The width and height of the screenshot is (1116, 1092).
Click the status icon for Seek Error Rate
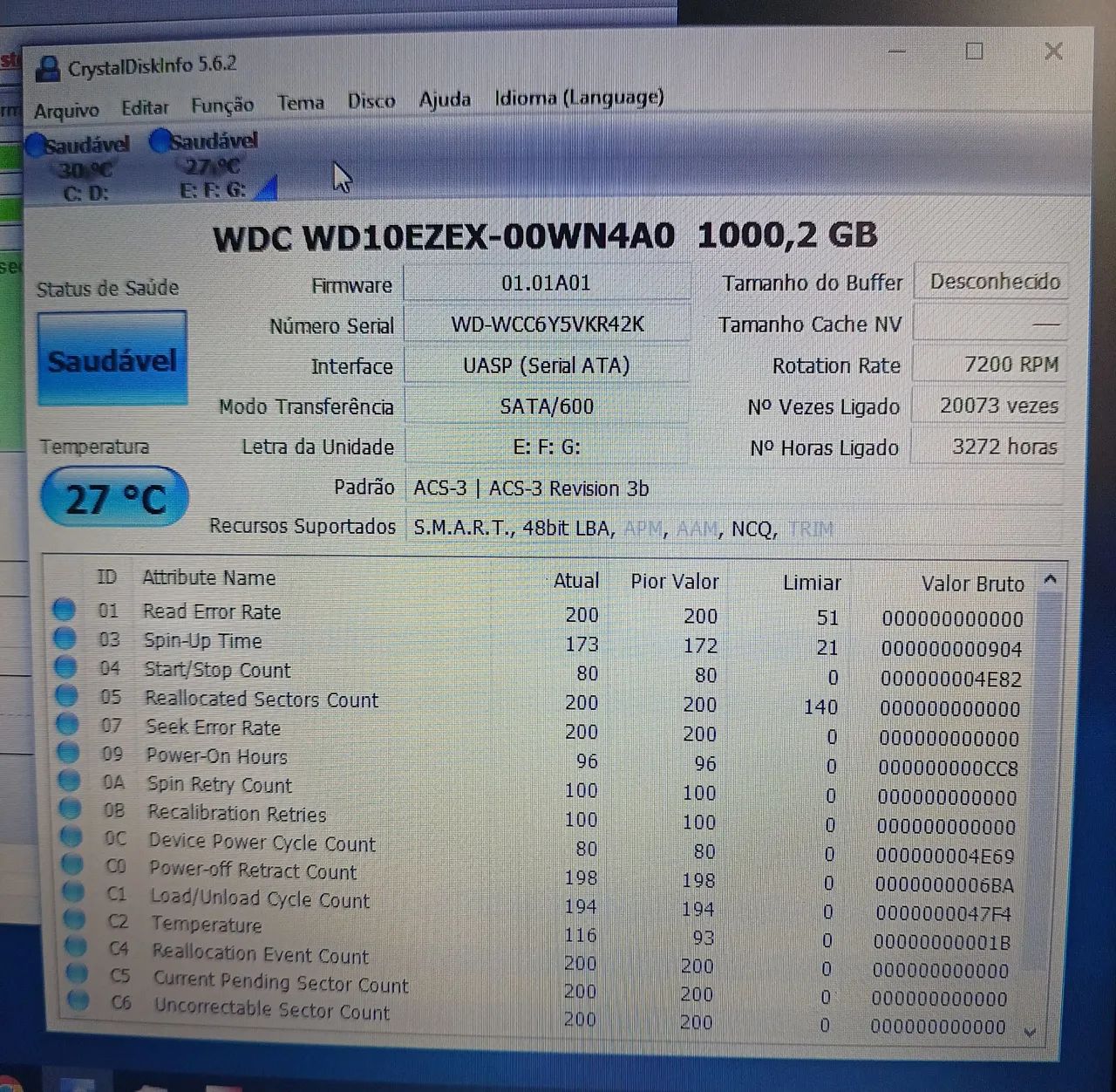[x=68, y=724]
